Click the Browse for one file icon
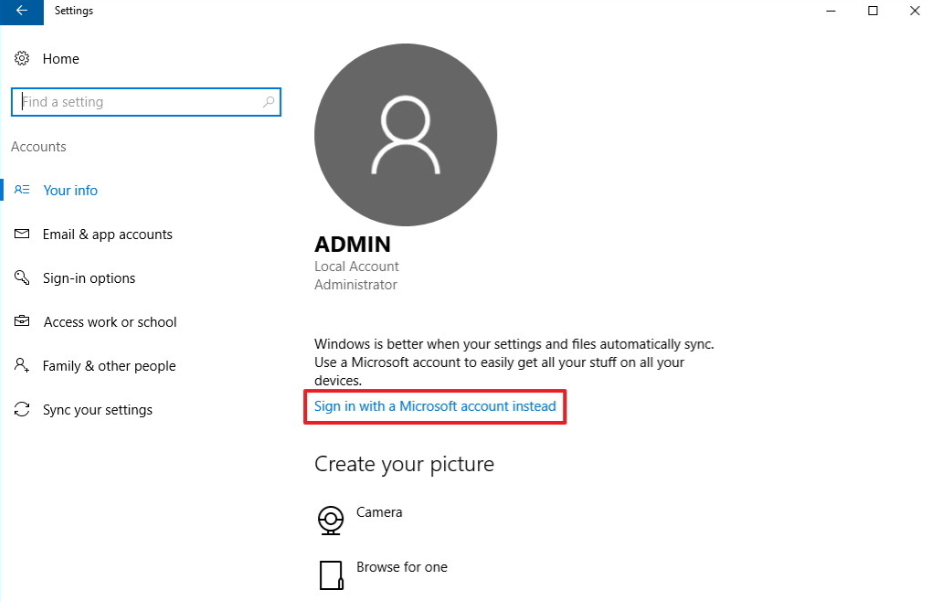The height and width of the screenshot is (602, 928). pyautogui.click(x=331, y=575)
